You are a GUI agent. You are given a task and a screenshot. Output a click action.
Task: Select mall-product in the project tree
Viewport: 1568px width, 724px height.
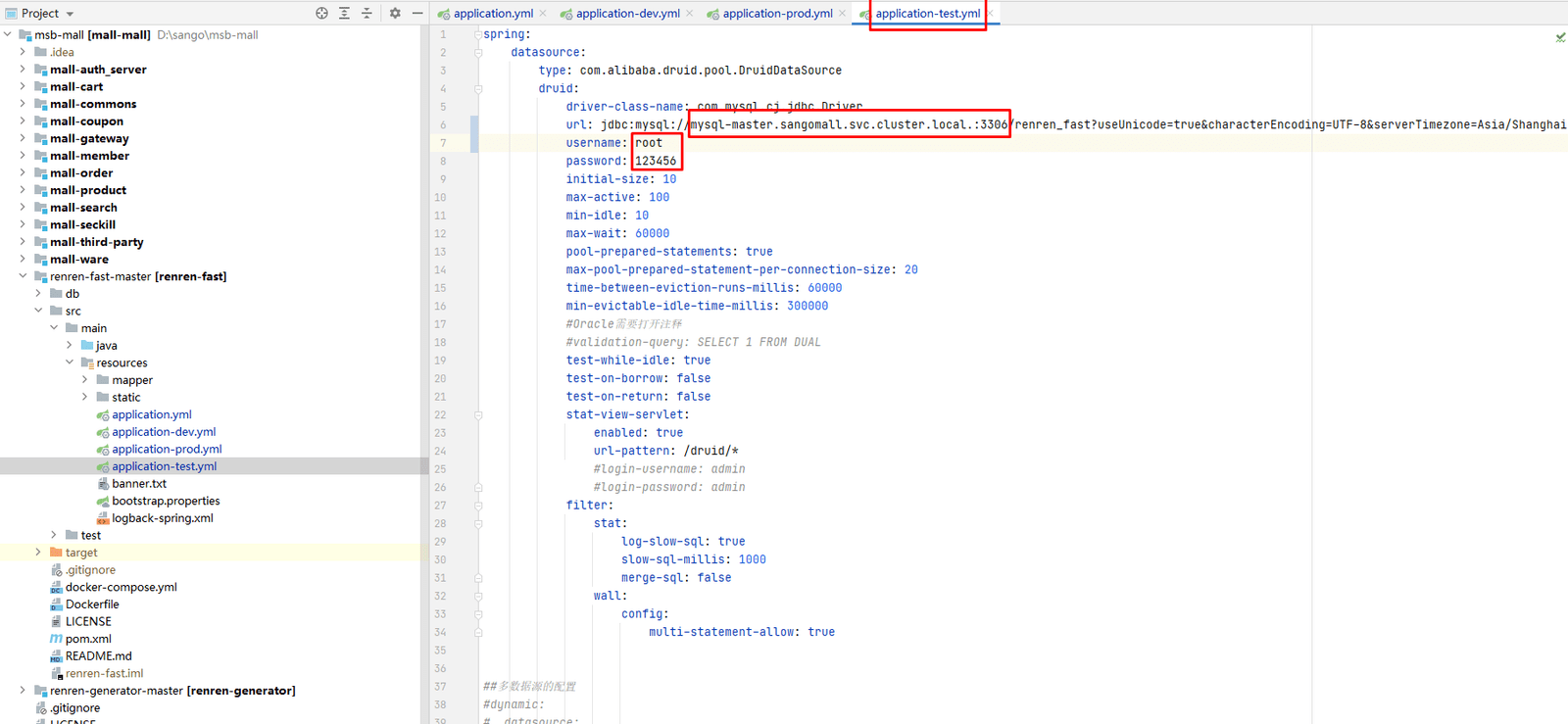[x=88, y=190]
